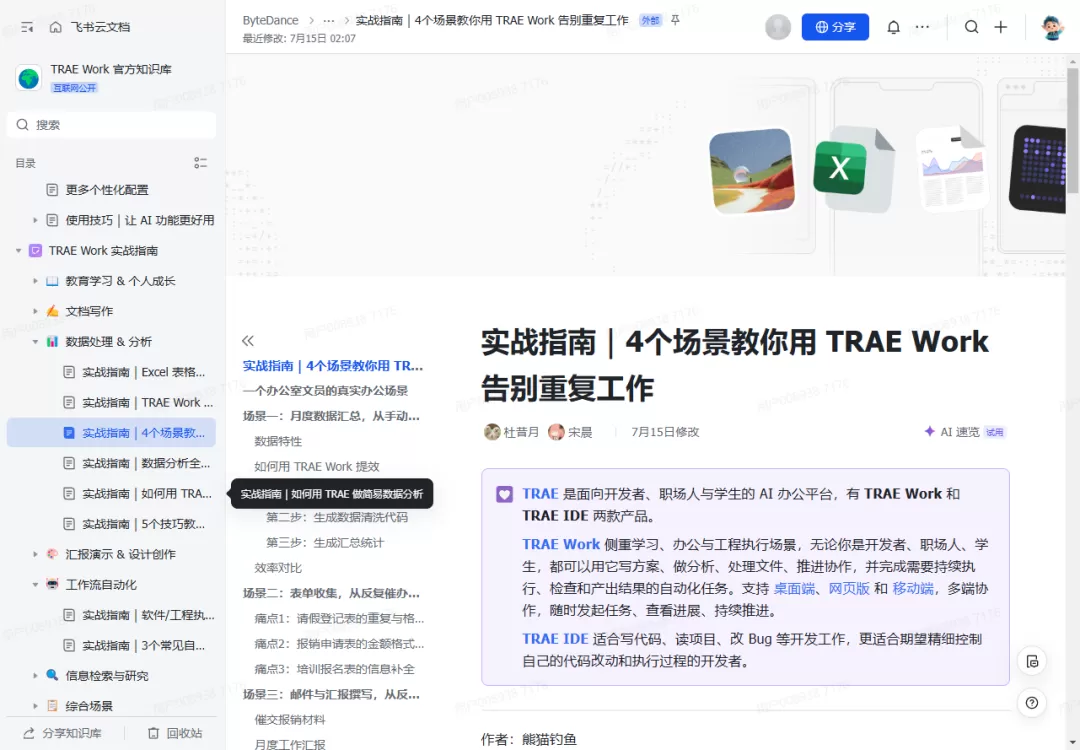The width and height of the screenshot is (1080, 750).
Task: Jump to outline 效率对比
Action: [x=278, y=567]
